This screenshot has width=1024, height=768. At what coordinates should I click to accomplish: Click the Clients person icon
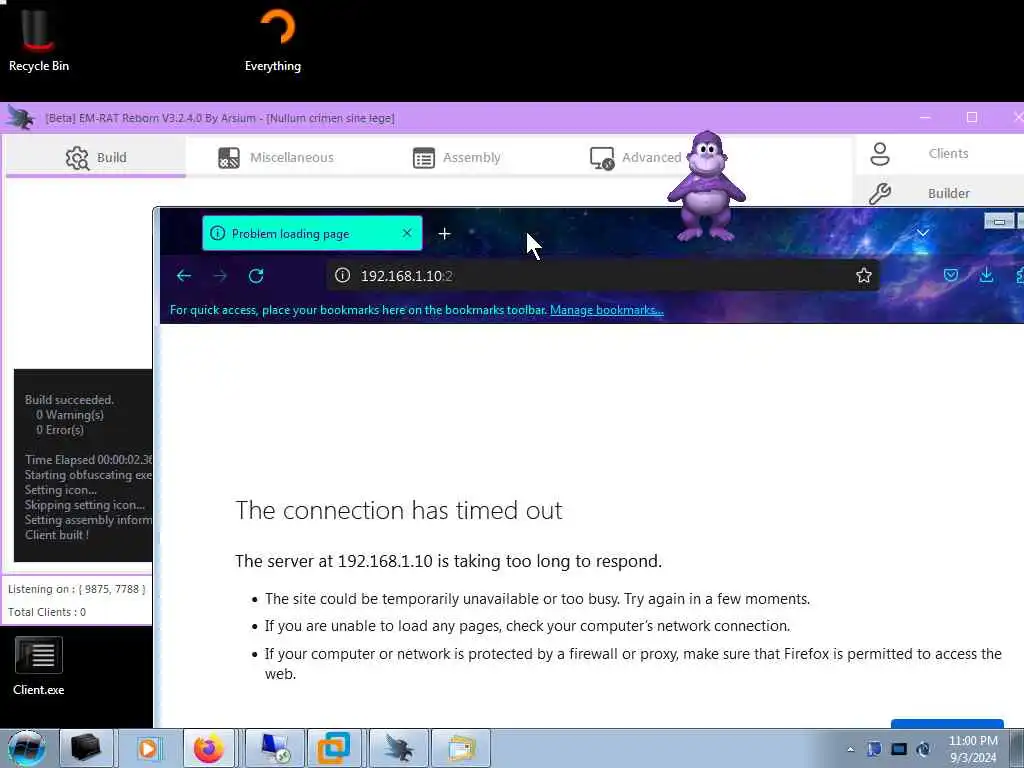pos(880,154)
